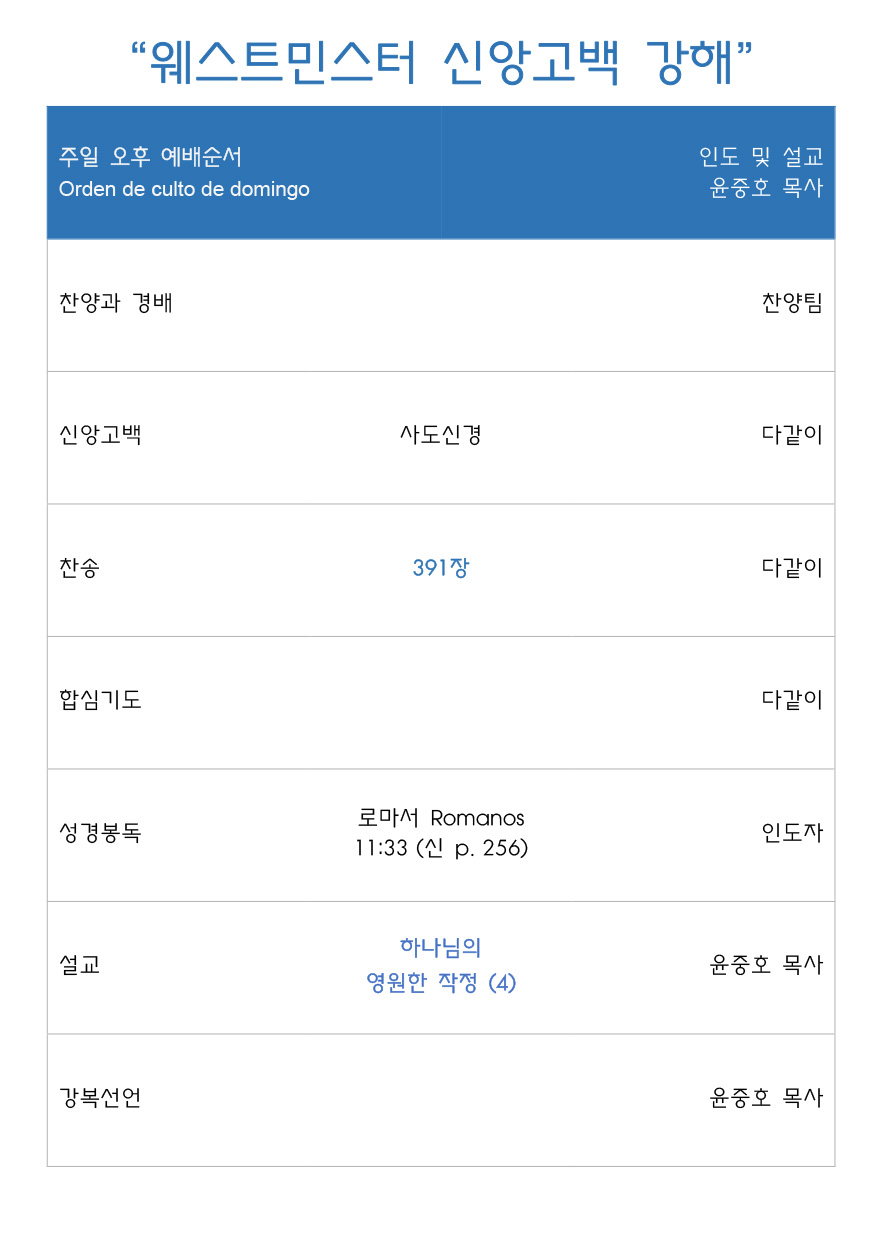The image size is (877, 1240).
Task: Click 찬양팀 in the first row
Action: pos(793,303)
